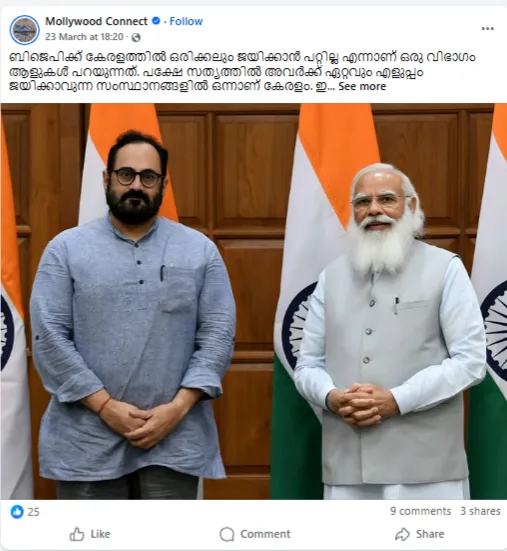Screen dimensions: 507x551
Task: Click the Share arrow icon
Action: pos(403,534)
